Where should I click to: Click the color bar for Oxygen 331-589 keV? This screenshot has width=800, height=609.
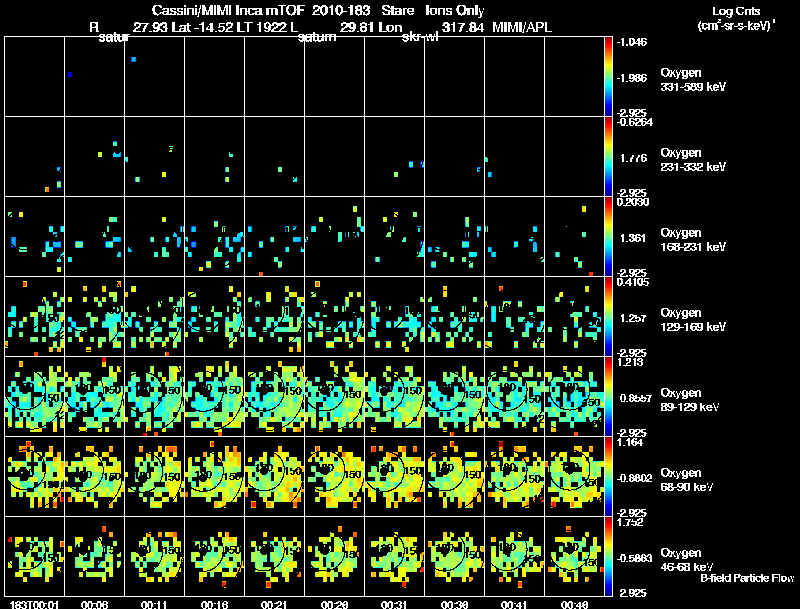tap(610, 76)
